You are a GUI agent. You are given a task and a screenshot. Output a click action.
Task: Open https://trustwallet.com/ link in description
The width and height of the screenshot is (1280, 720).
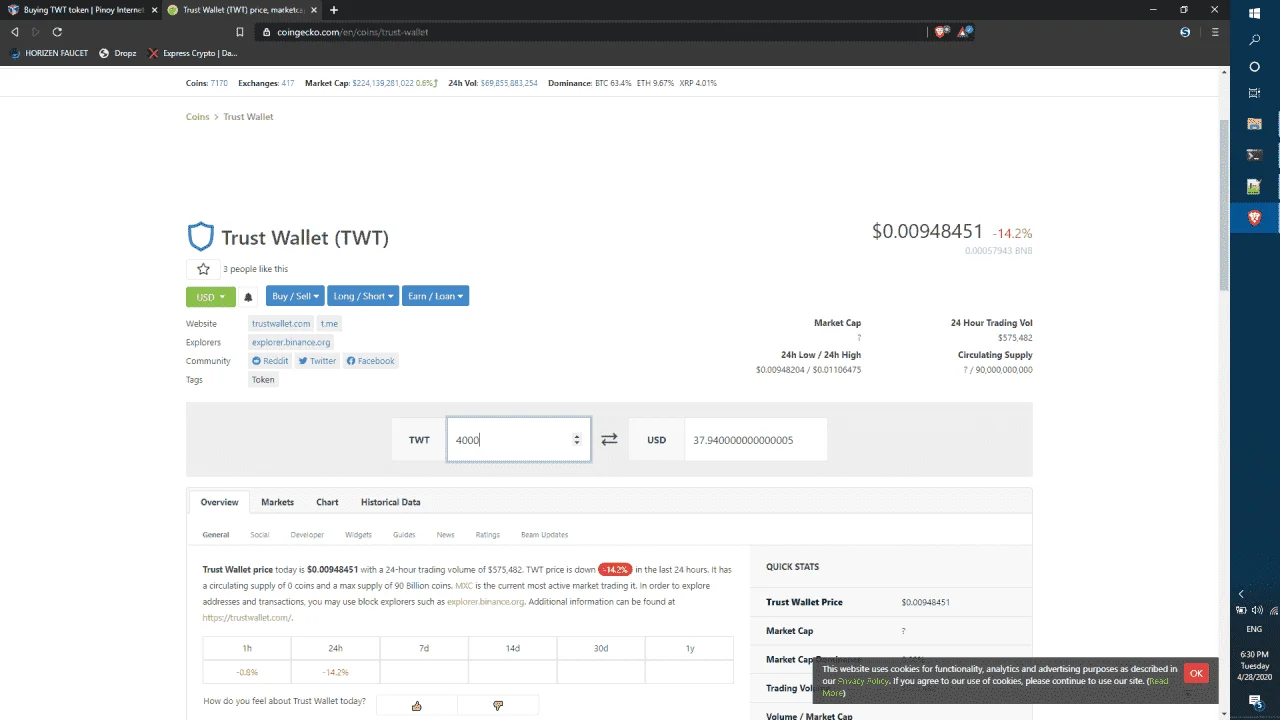coord(247,618)
